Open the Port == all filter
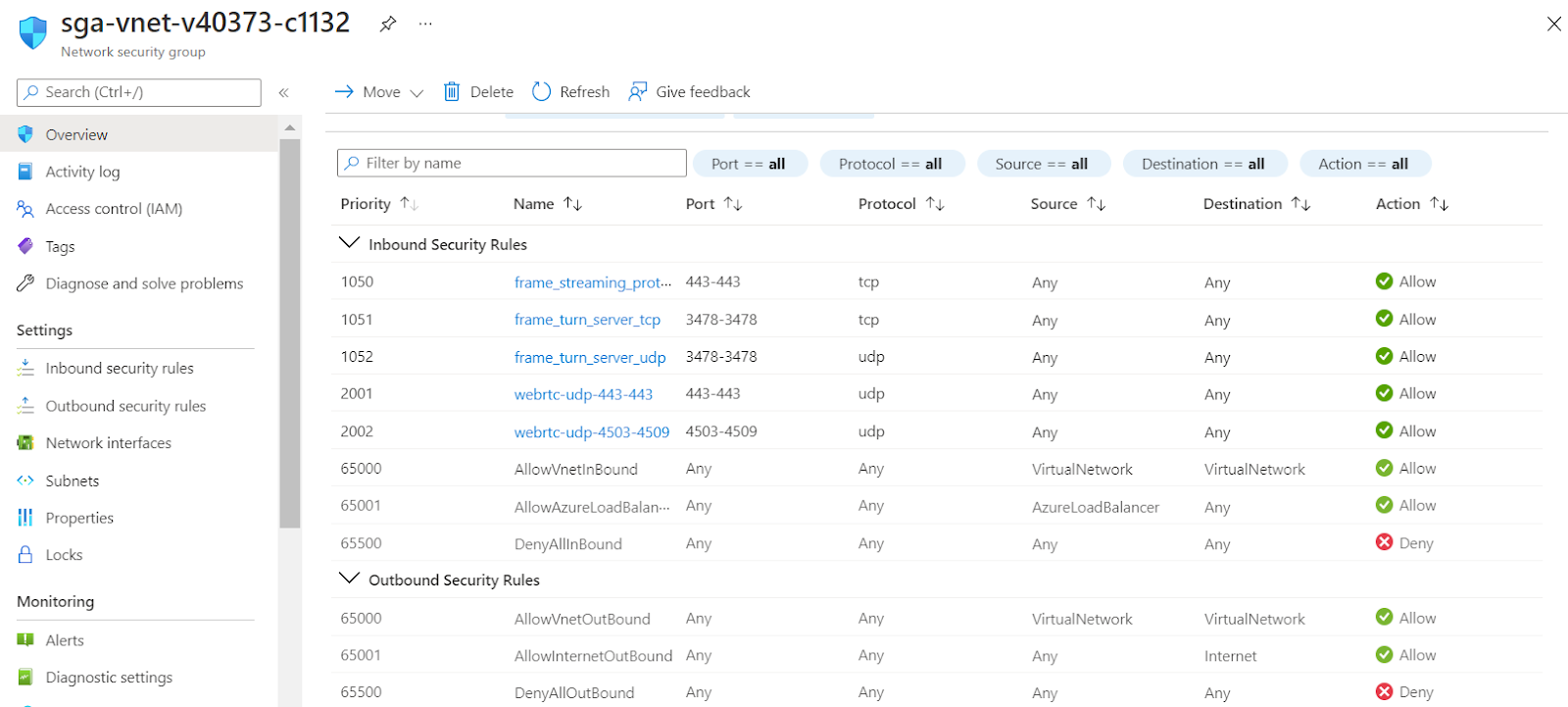Screen dimensions: 1568x707 click(x=749, y=164)
